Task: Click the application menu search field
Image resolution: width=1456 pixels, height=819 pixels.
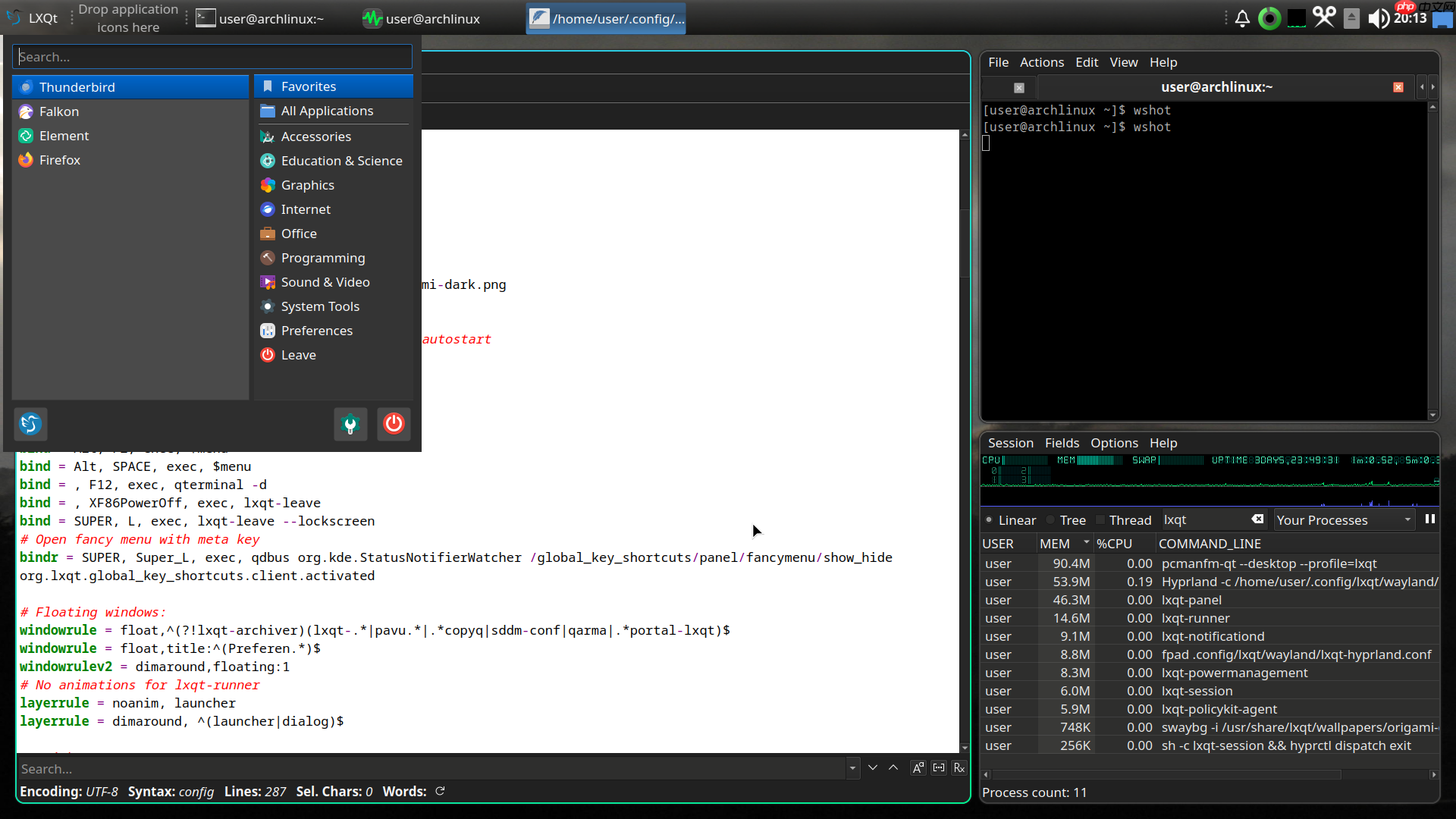Action: [x=212, y=57]
